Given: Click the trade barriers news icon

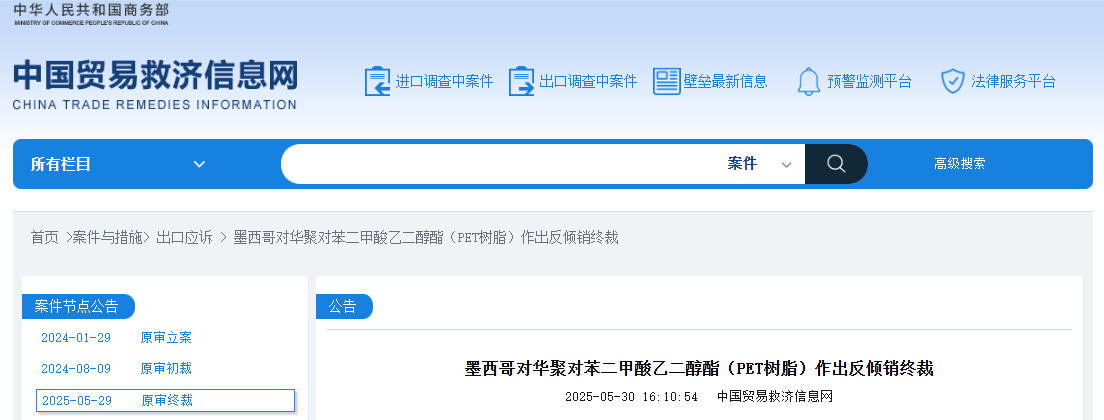Looking at the screenshot, I should coord(666,81).
